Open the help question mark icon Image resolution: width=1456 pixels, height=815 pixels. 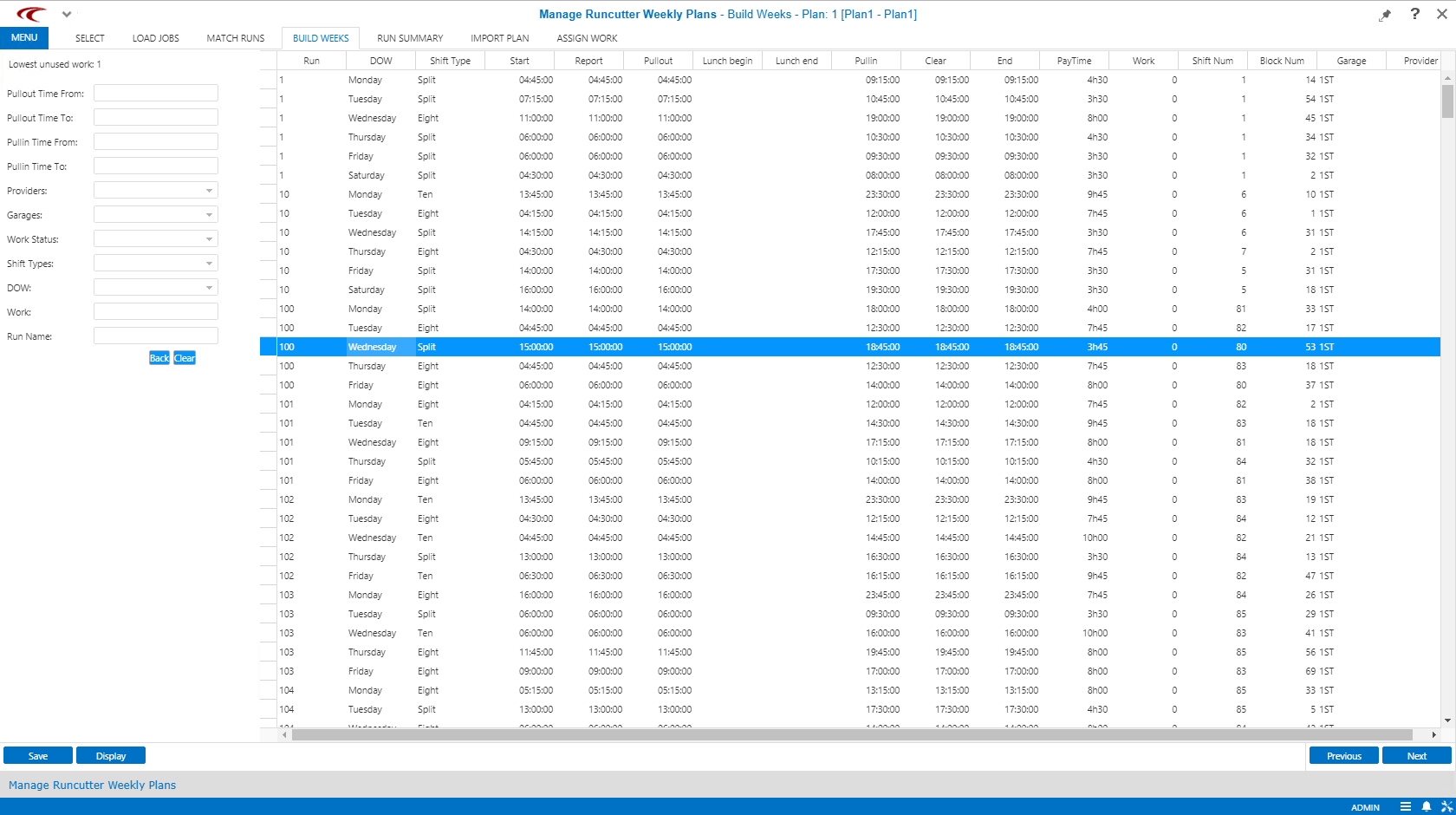[x=1414, y=14]
